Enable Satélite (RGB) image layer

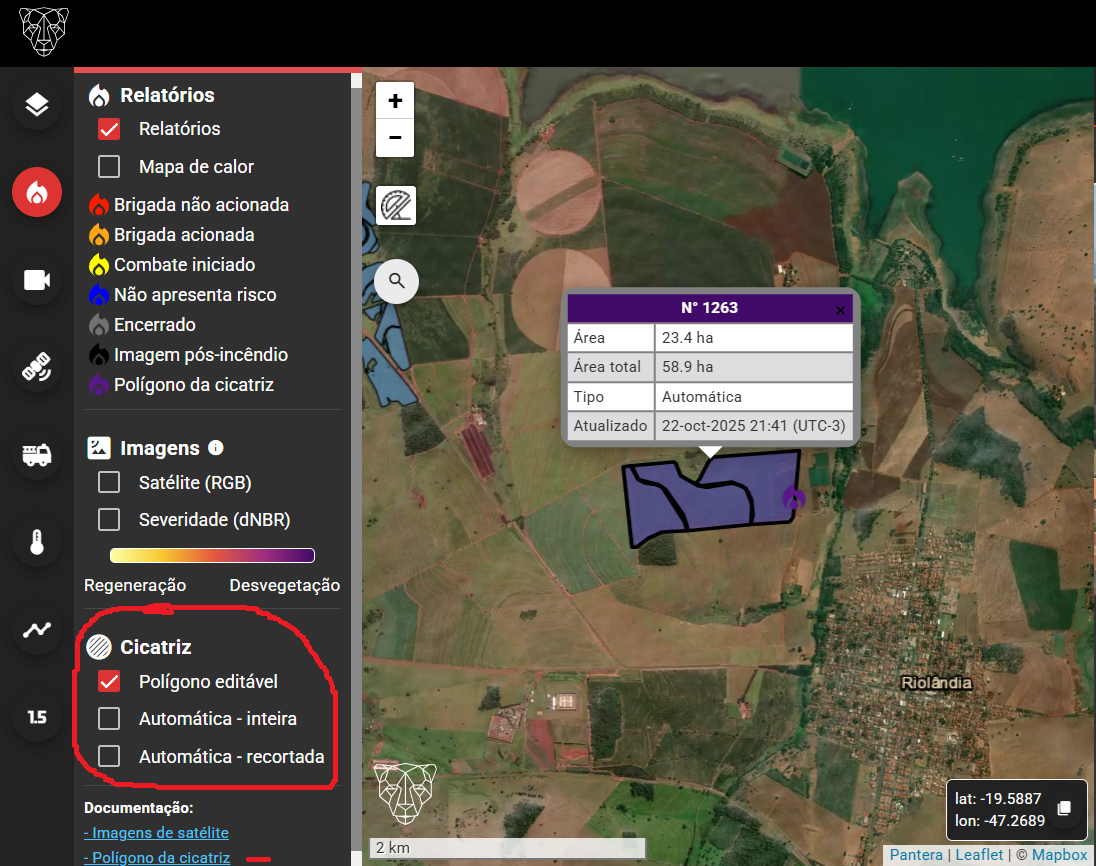pyautogui.click(x=109, y=483)
